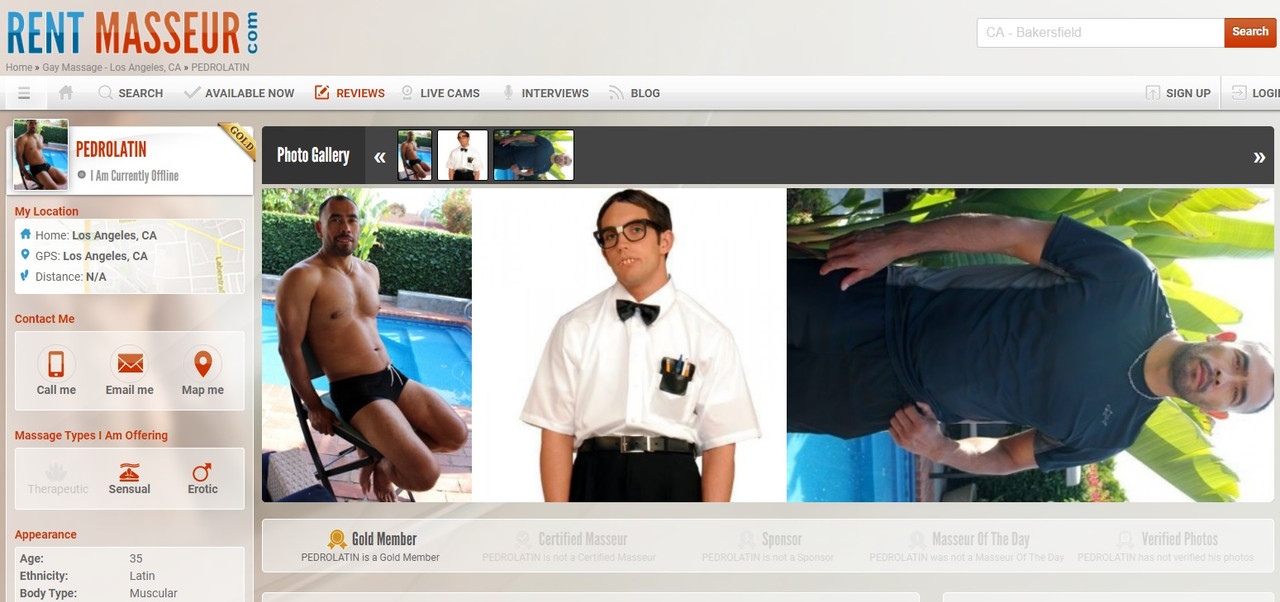Viewport: 1280px width, 602px height.
Task: Open the Interviews nav item
Action: [545, 93]
